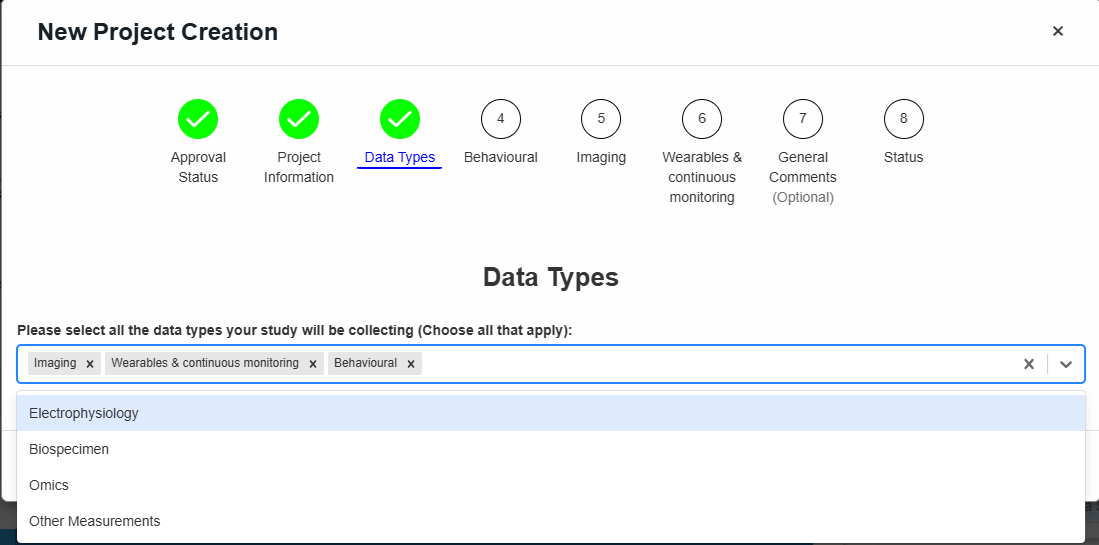Image resolution: width=1099 pixels, height=545 pixels.
Task: Open the Approval Status step label
Action: pos(198,167)
